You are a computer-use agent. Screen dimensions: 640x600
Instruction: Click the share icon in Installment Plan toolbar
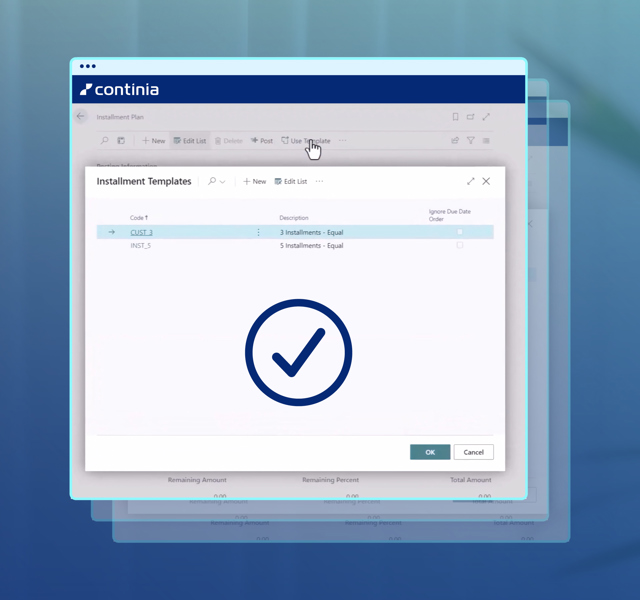tap(455, 141)
